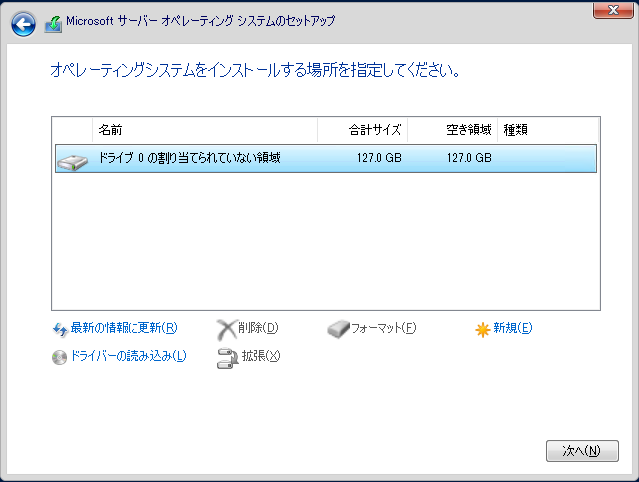Click the drive format icon beside フォーマット
The height and width of the screenshot is (482, 639).
(x=338, y=329)
